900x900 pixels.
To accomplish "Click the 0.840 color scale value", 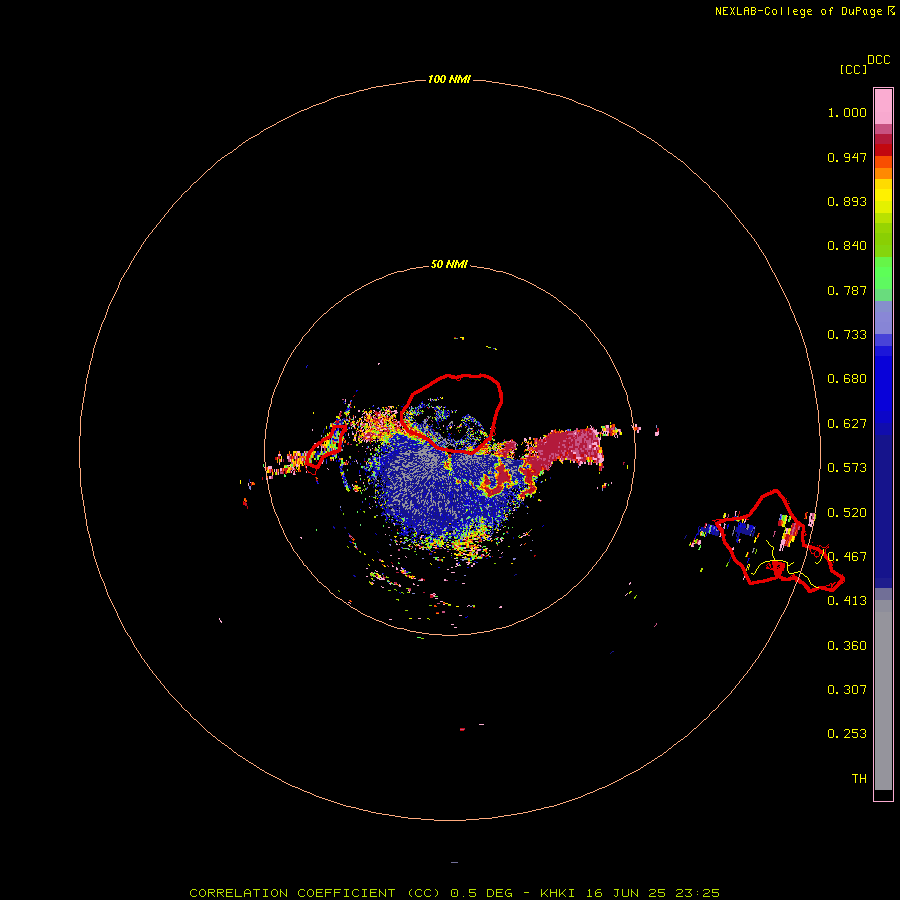I will pos(847,246).
